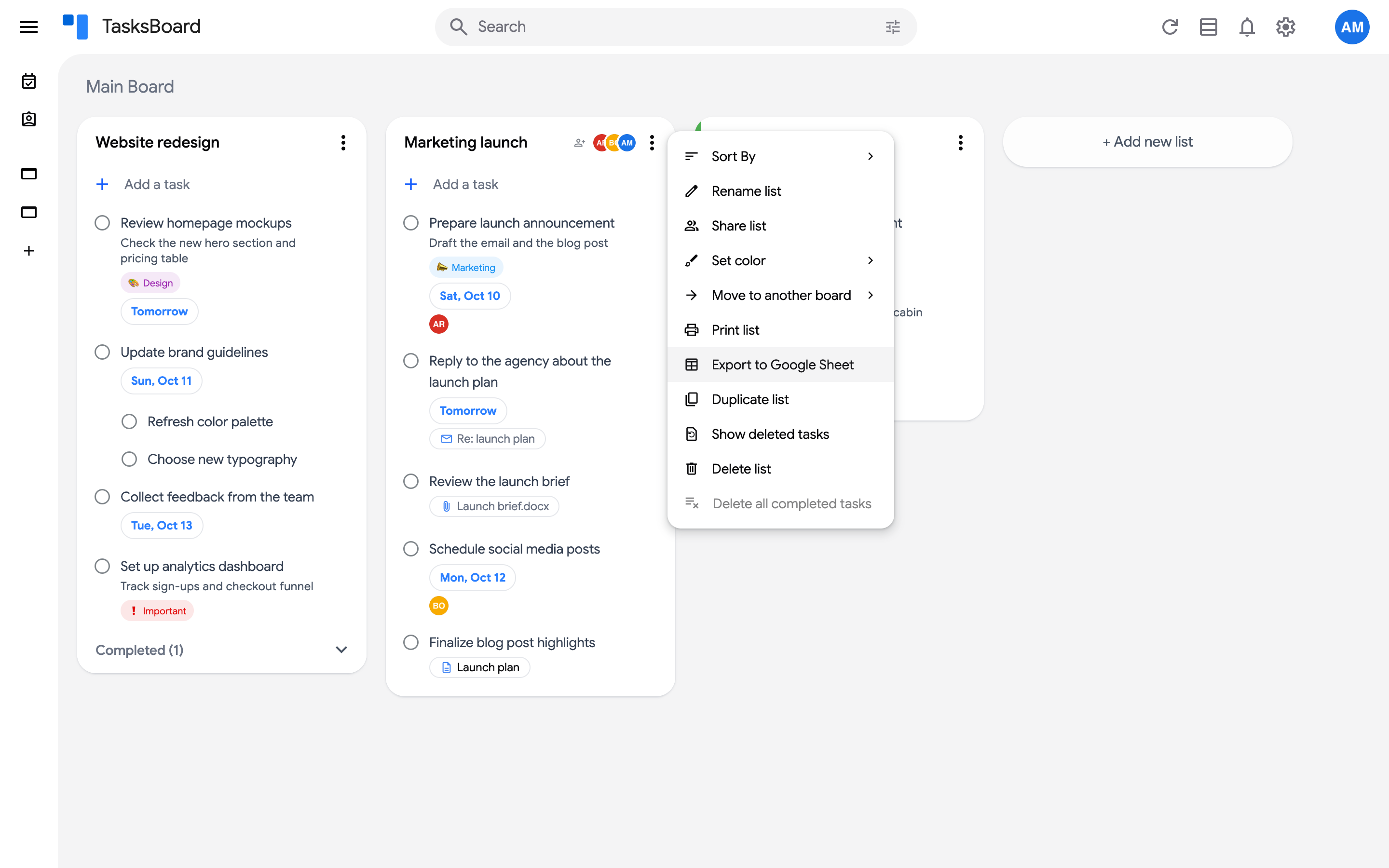Open the assigned tasks sidebar icon

pos(29,120)
